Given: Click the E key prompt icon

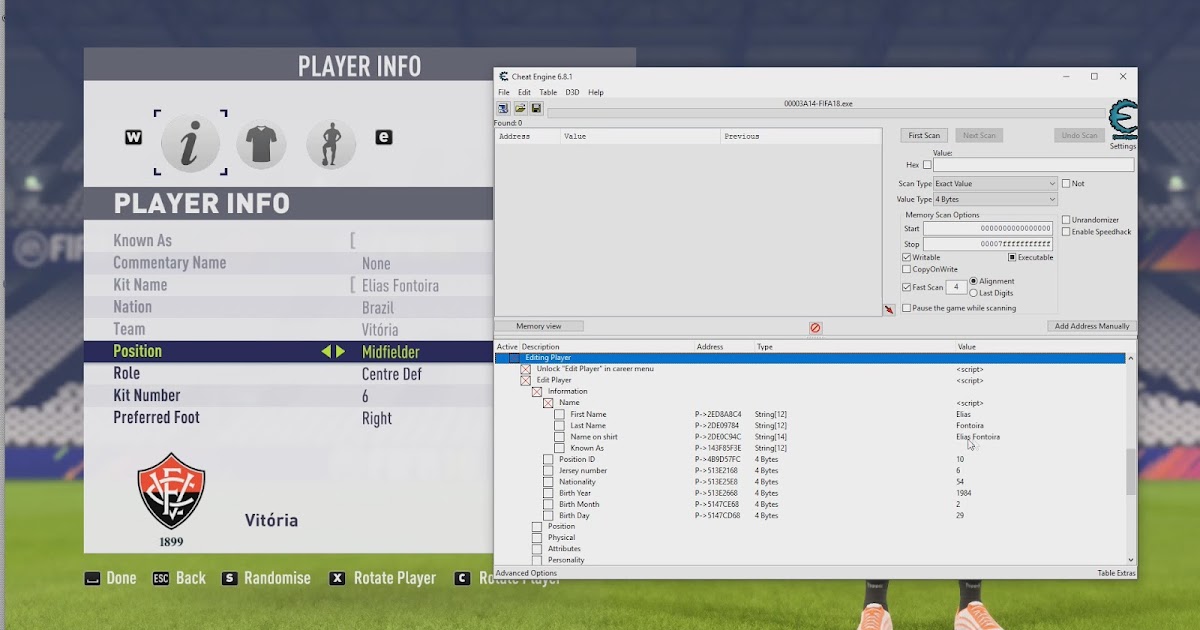Looking at the screenshot, I should point(383,137).
